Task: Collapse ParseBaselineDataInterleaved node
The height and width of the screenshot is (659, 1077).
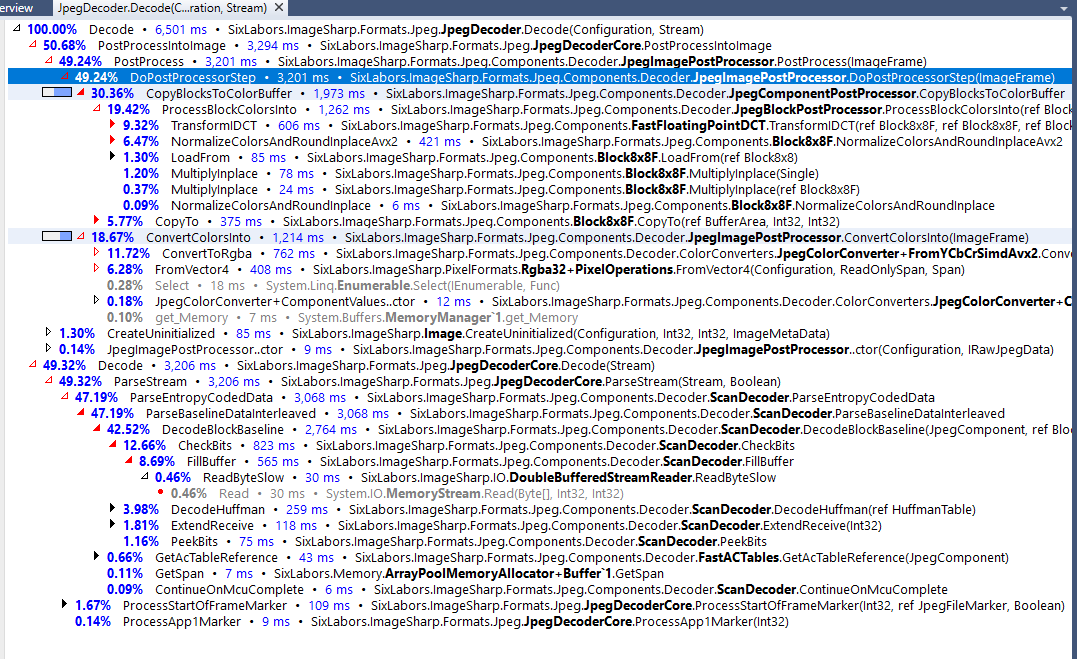Action: tap(80, 412)
